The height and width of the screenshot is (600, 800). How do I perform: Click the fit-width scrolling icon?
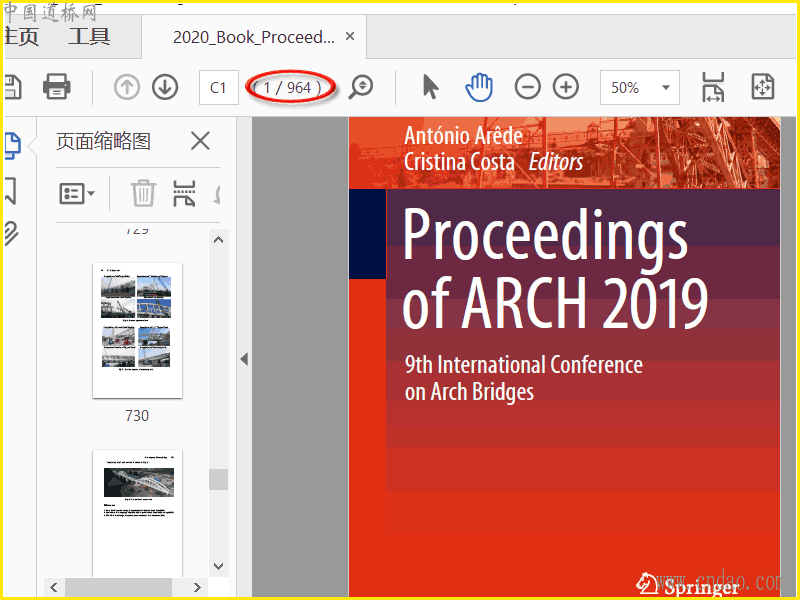(x=713, y=87)
